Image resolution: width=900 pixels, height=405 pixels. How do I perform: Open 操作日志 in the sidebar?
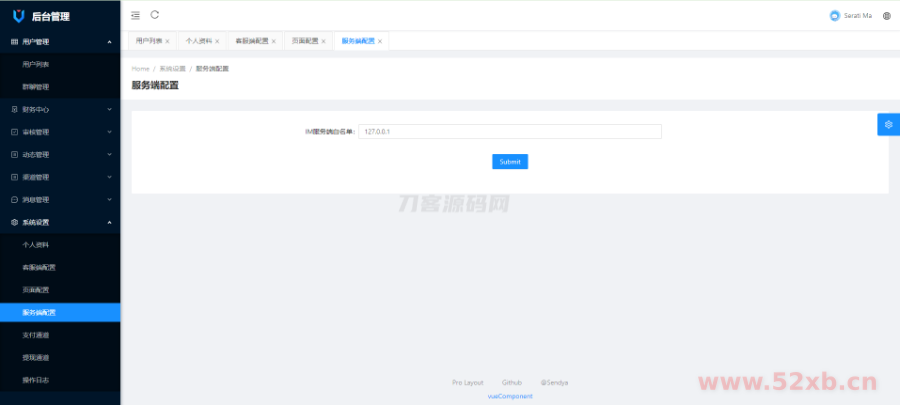click(36, 380)
